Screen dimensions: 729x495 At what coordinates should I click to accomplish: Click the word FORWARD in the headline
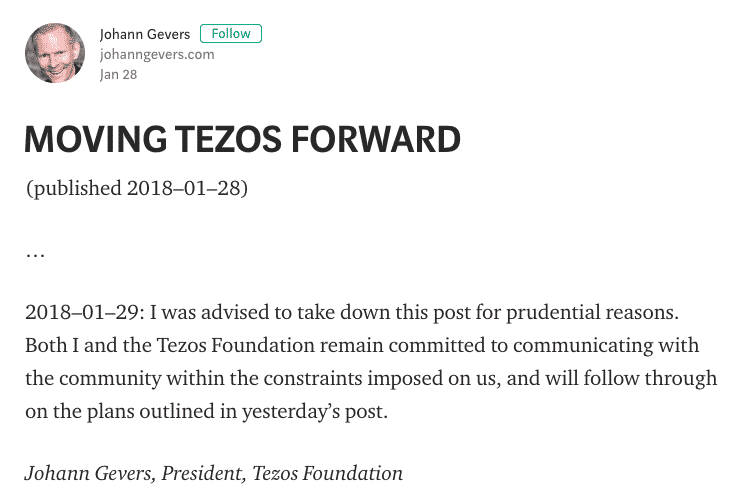point(377,140)
